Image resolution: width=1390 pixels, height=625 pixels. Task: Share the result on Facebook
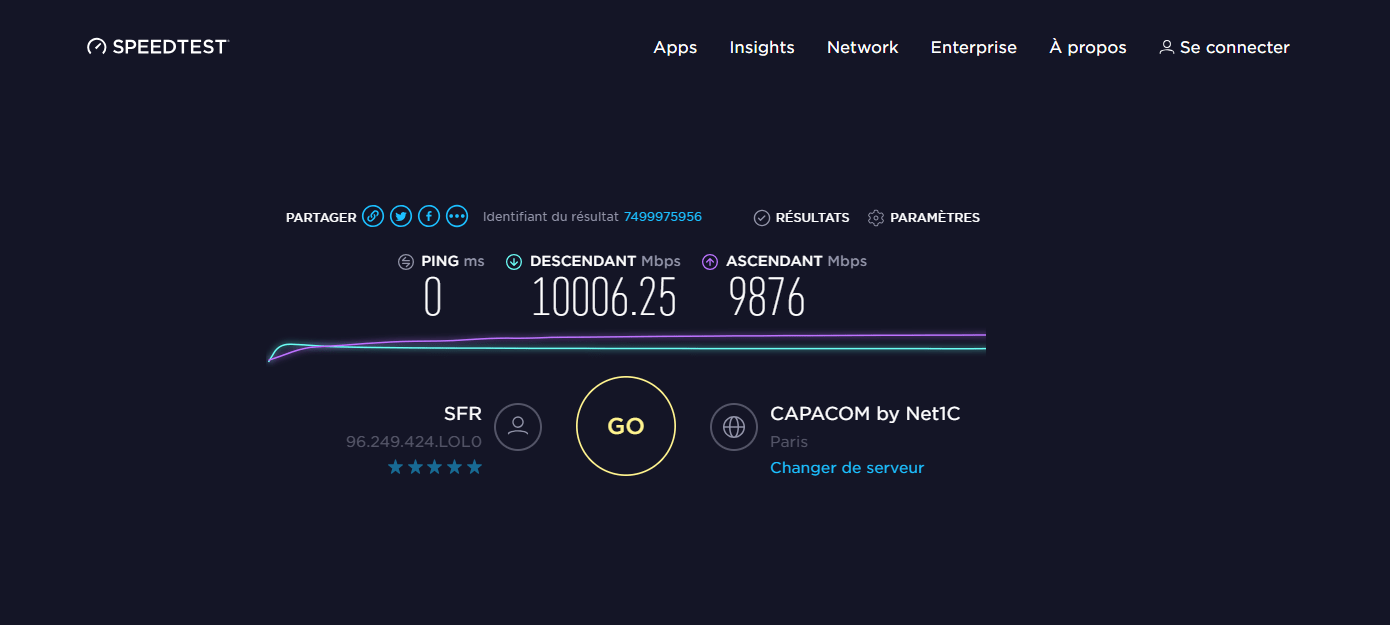click(429, 216)
